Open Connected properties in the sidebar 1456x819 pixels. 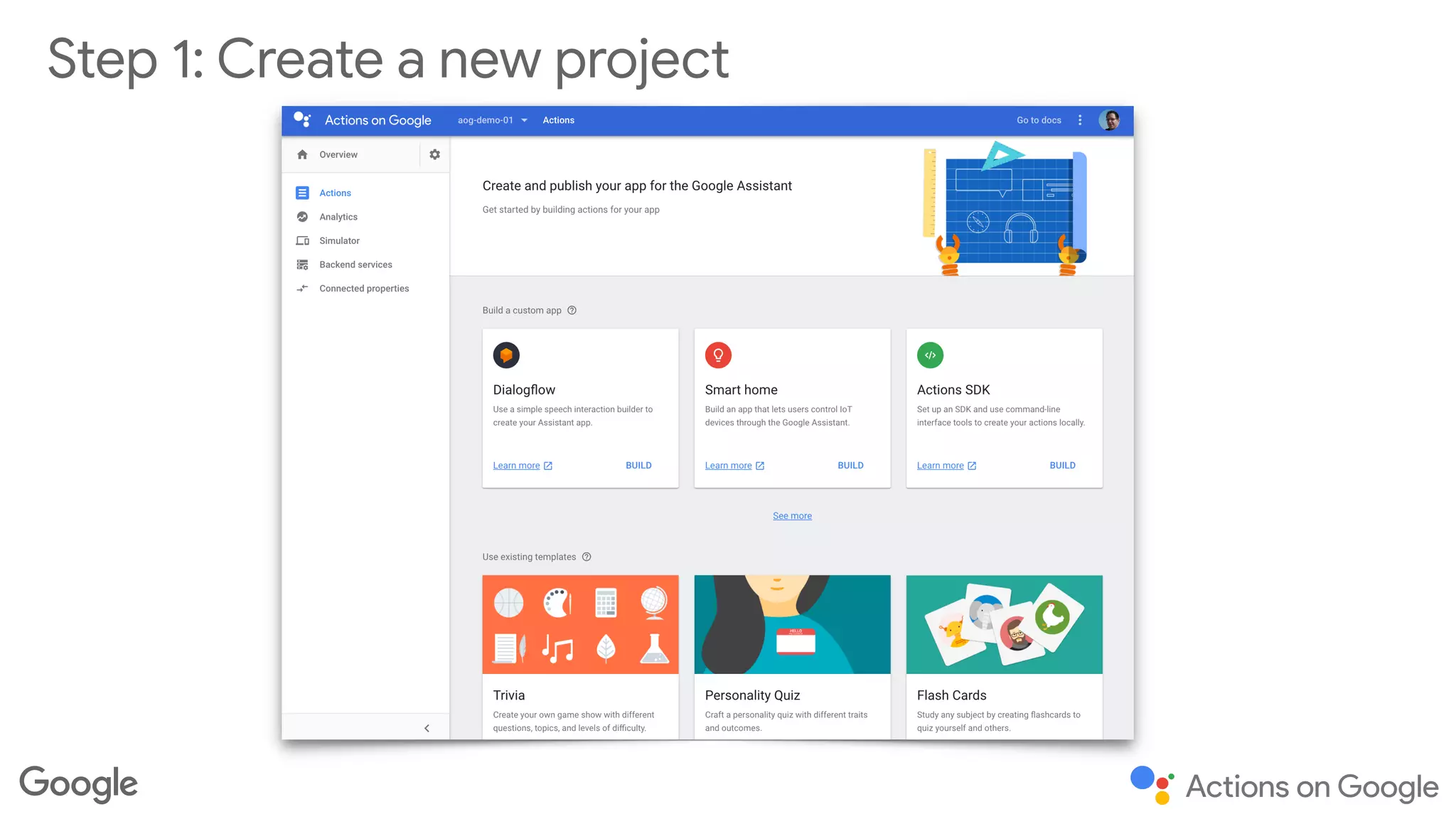coord(364,289)
